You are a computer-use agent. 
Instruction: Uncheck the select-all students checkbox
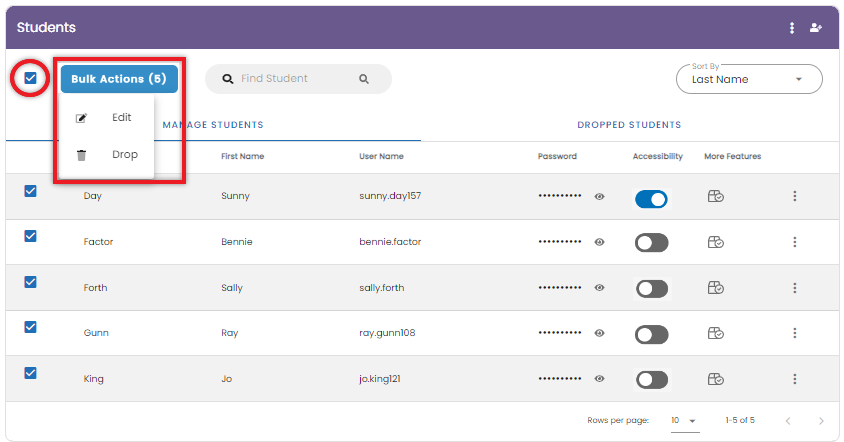coord(30,79)
